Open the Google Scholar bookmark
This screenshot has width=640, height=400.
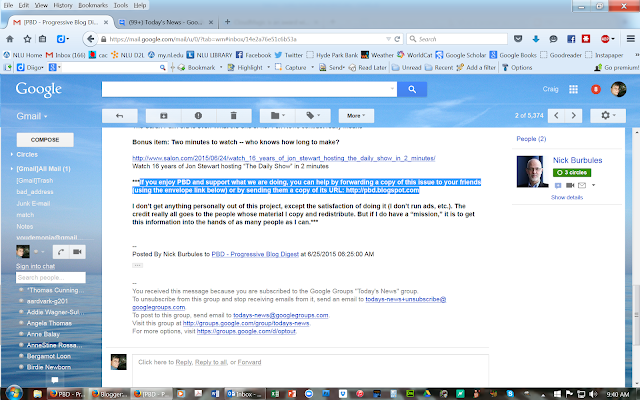(460, 55)
